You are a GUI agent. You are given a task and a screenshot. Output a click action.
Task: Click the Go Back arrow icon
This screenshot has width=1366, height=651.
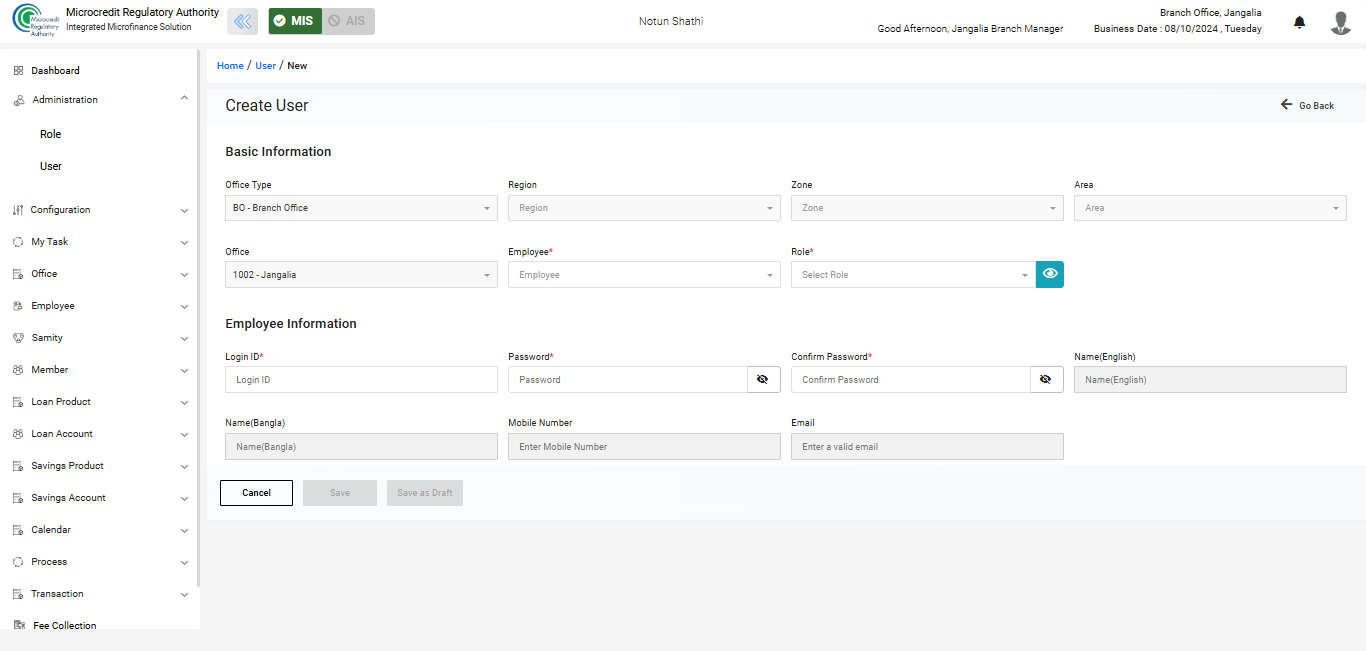1286,105
